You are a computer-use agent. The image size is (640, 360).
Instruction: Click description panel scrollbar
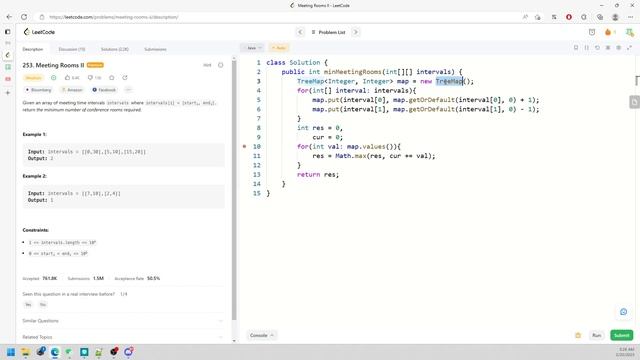pos(234,190)
